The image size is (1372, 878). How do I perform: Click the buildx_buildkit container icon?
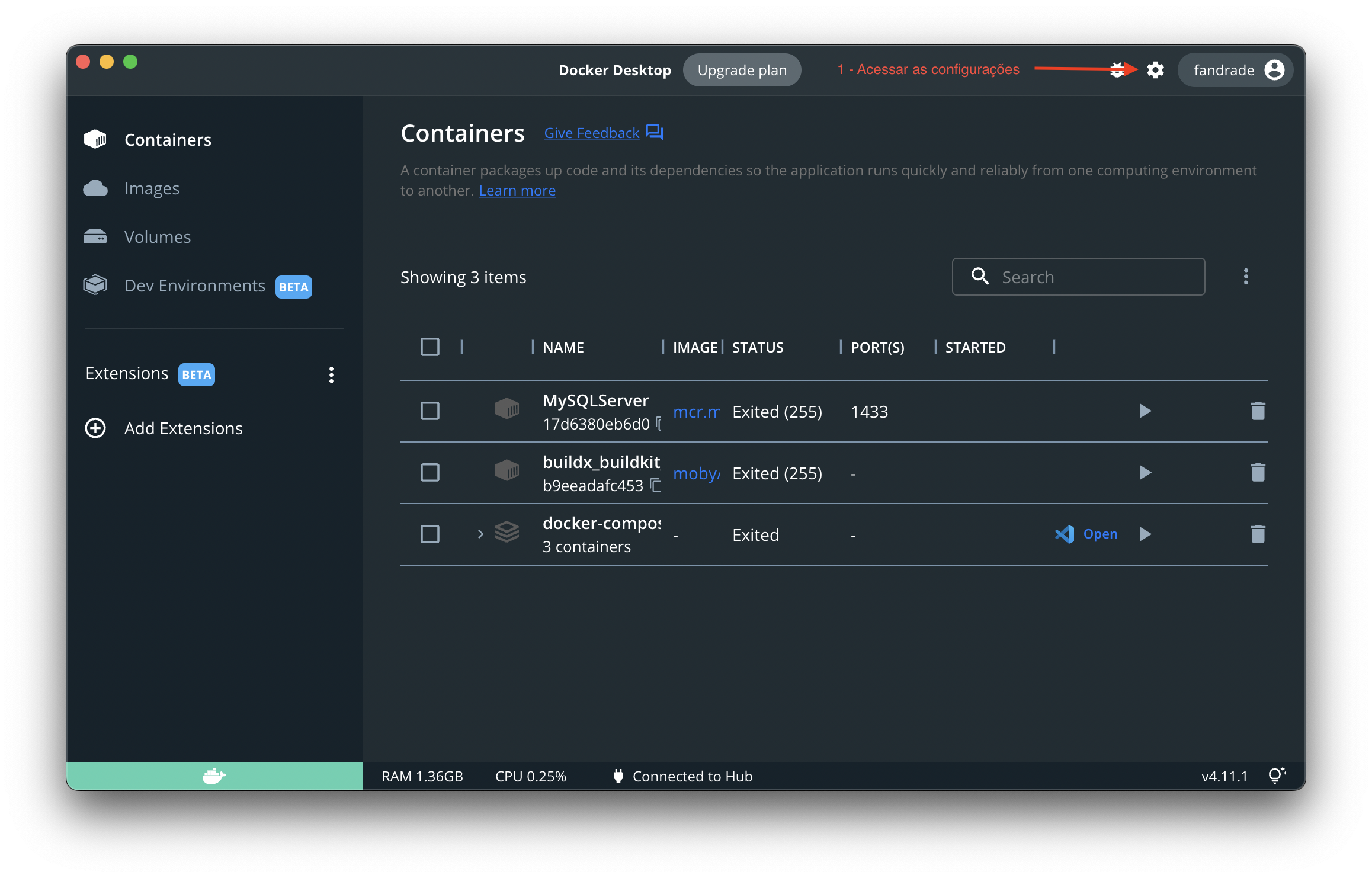[507, 470]
